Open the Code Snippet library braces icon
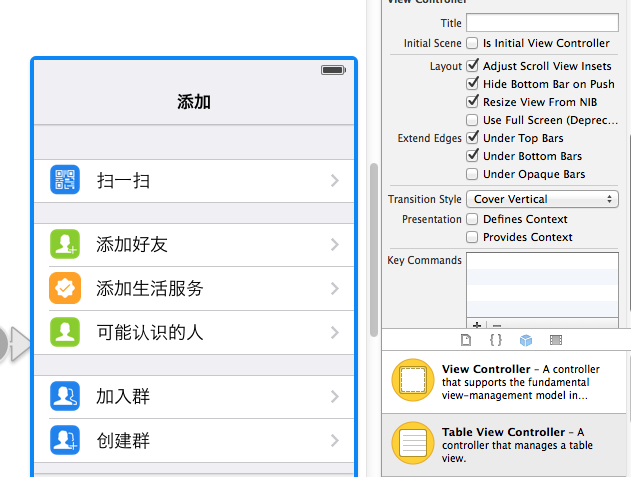Screen dimensions: 631x477 pyautogui.click(x=496, y=340)
